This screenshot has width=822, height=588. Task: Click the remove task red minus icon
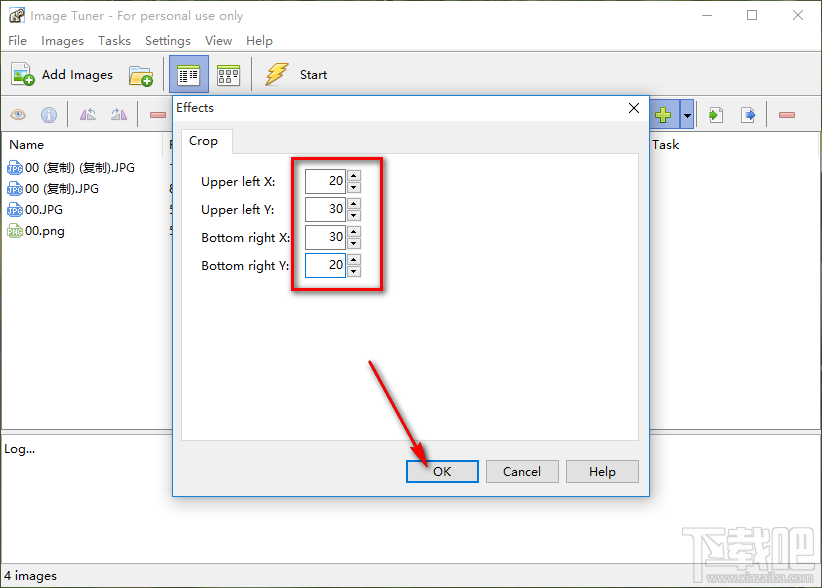(x=787, y=115)
